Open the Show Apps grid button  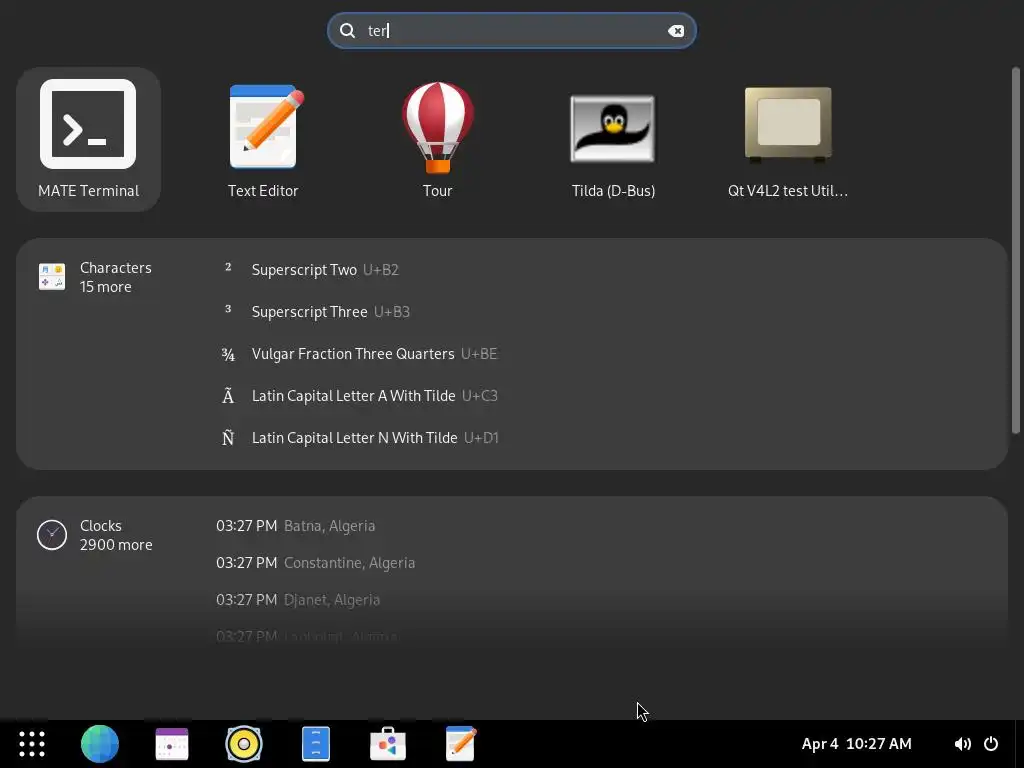click(x=32, y=744)
